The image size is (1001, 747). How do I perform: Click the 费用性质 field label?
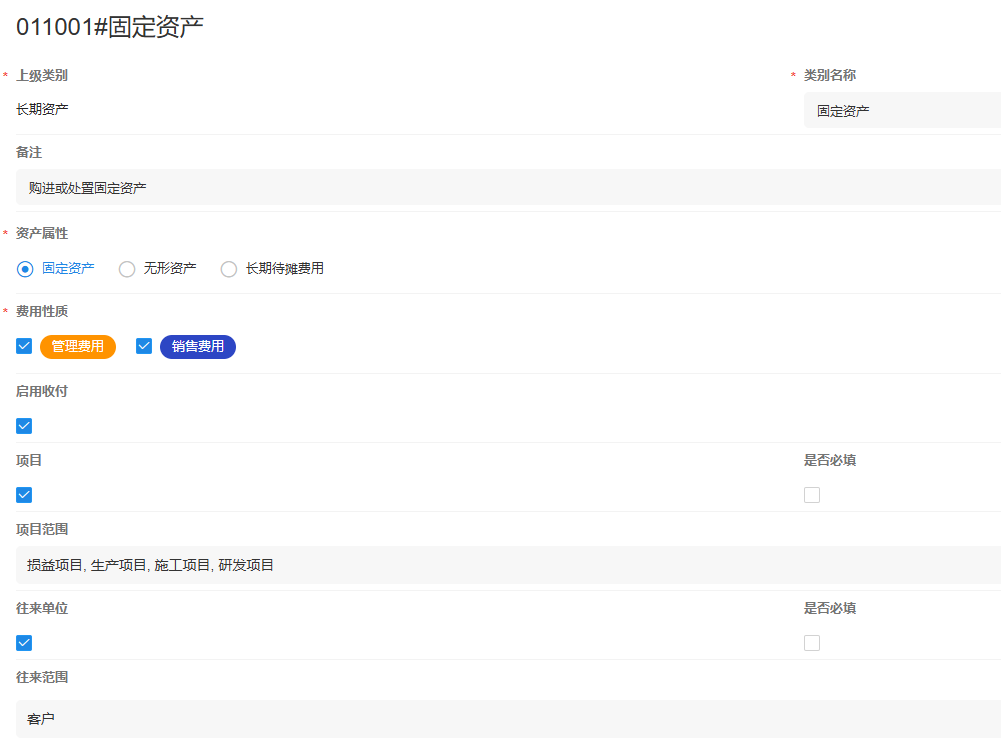pos(42,311)
